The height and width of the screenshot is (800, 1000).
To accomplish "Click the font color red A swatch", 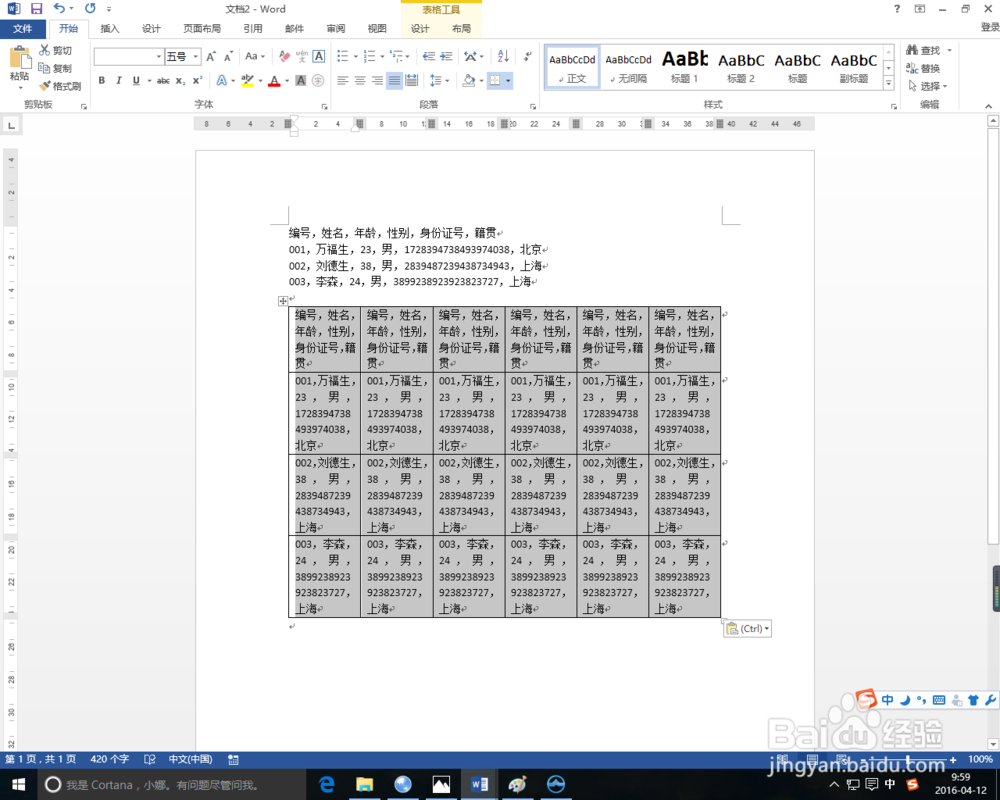I will 274,80.
